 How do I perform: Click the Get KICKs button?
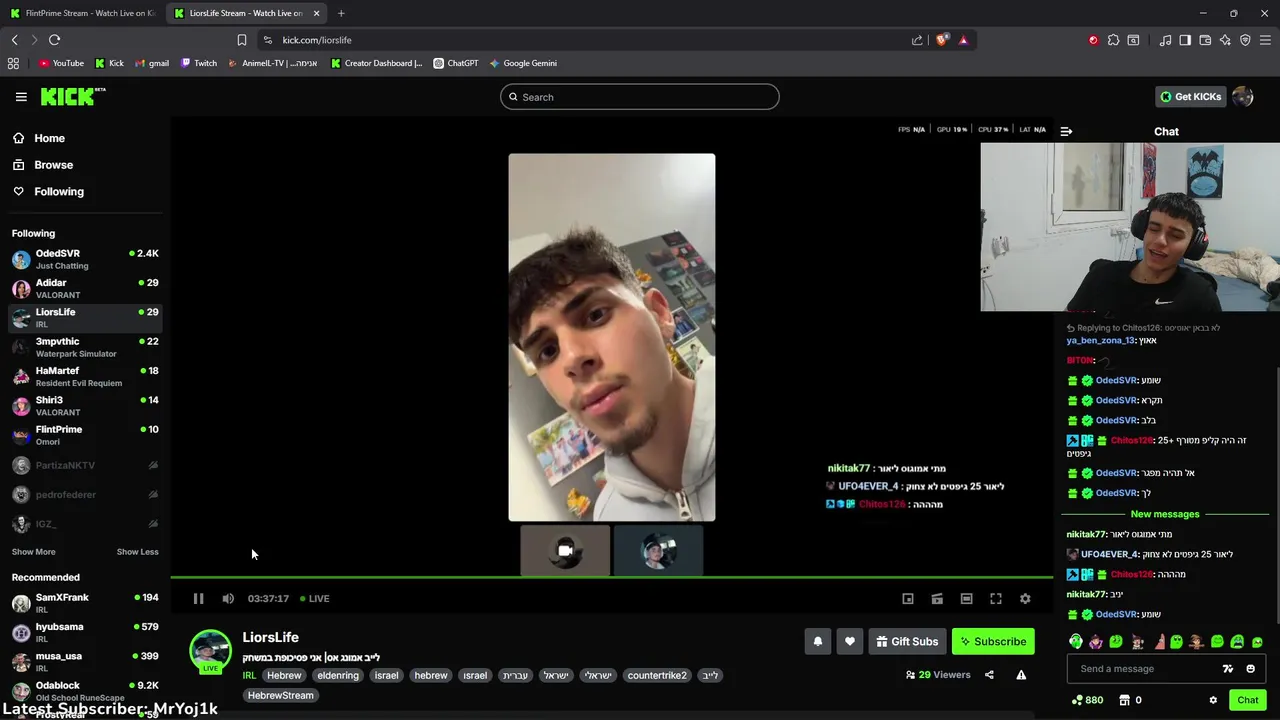pyautogui.click(x=1190, y=97)
